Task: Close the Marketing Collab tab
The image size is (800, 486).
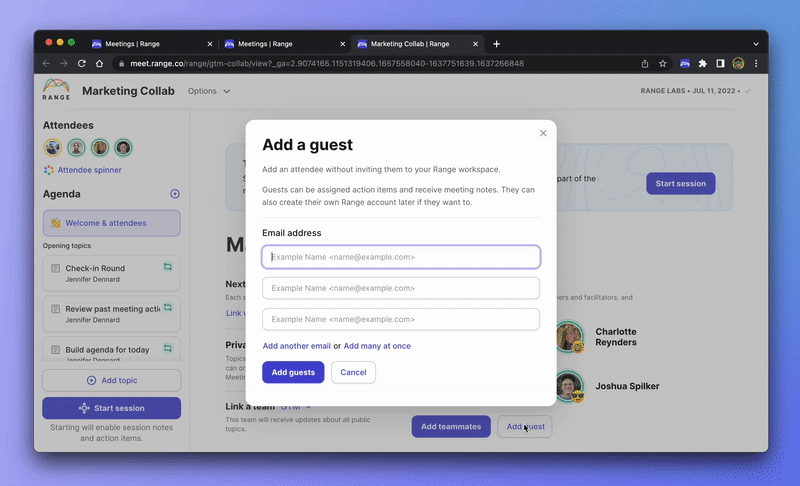Action: coord(475,44)
